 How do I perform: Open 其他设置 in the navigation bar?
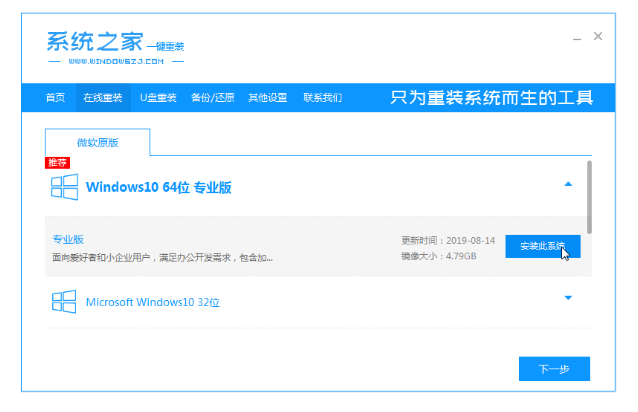[x=268, y=98]
